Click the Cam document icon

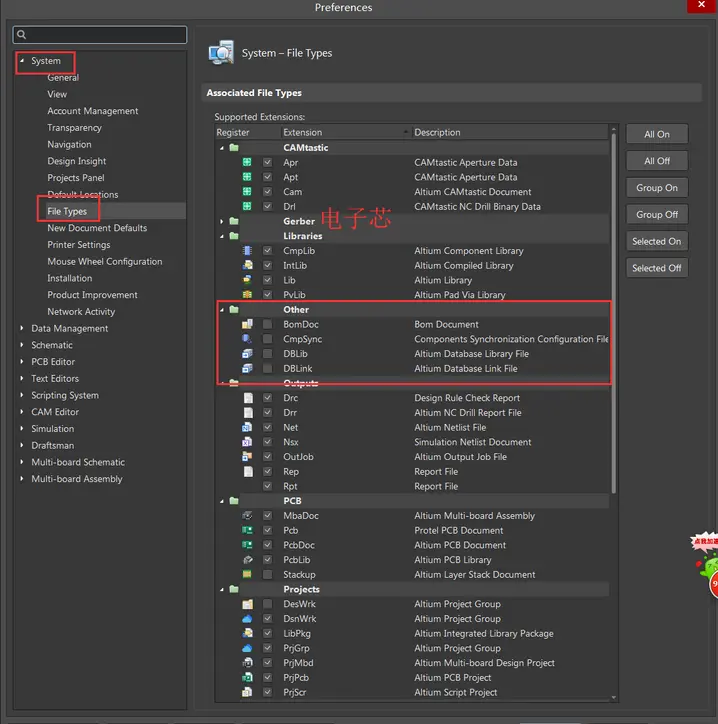pyautogui.click(x=247, y=192)
